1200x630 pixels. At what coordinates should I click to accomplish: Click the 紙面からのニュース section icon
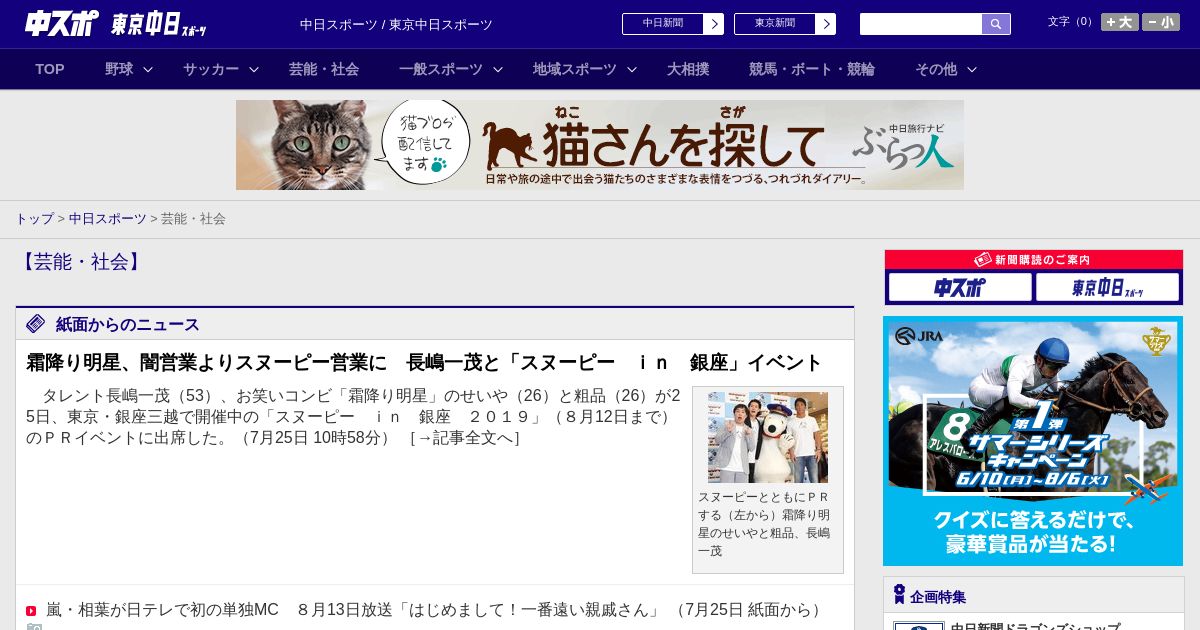click(36, 324)
